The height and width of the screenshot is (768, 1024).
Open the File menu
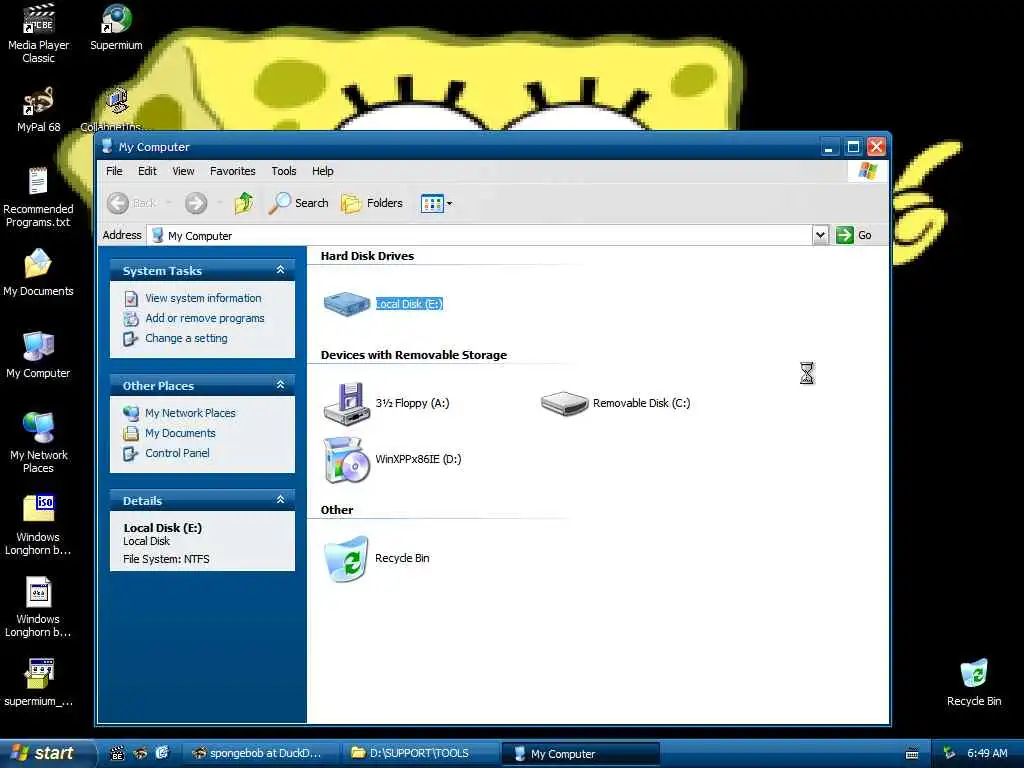coord(114,171)
